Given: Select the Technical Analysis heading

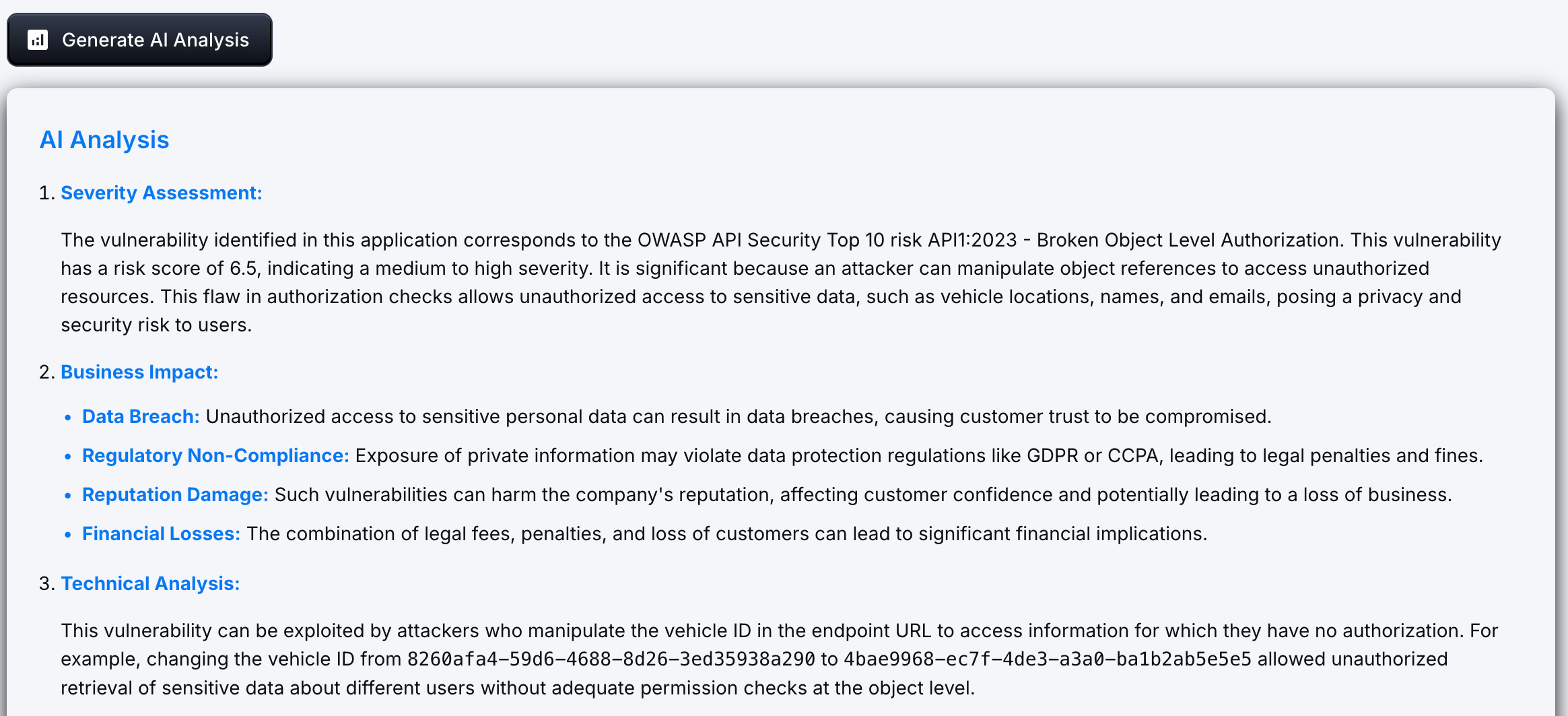Looking at the screenshot, I should (x=150, y=584).
